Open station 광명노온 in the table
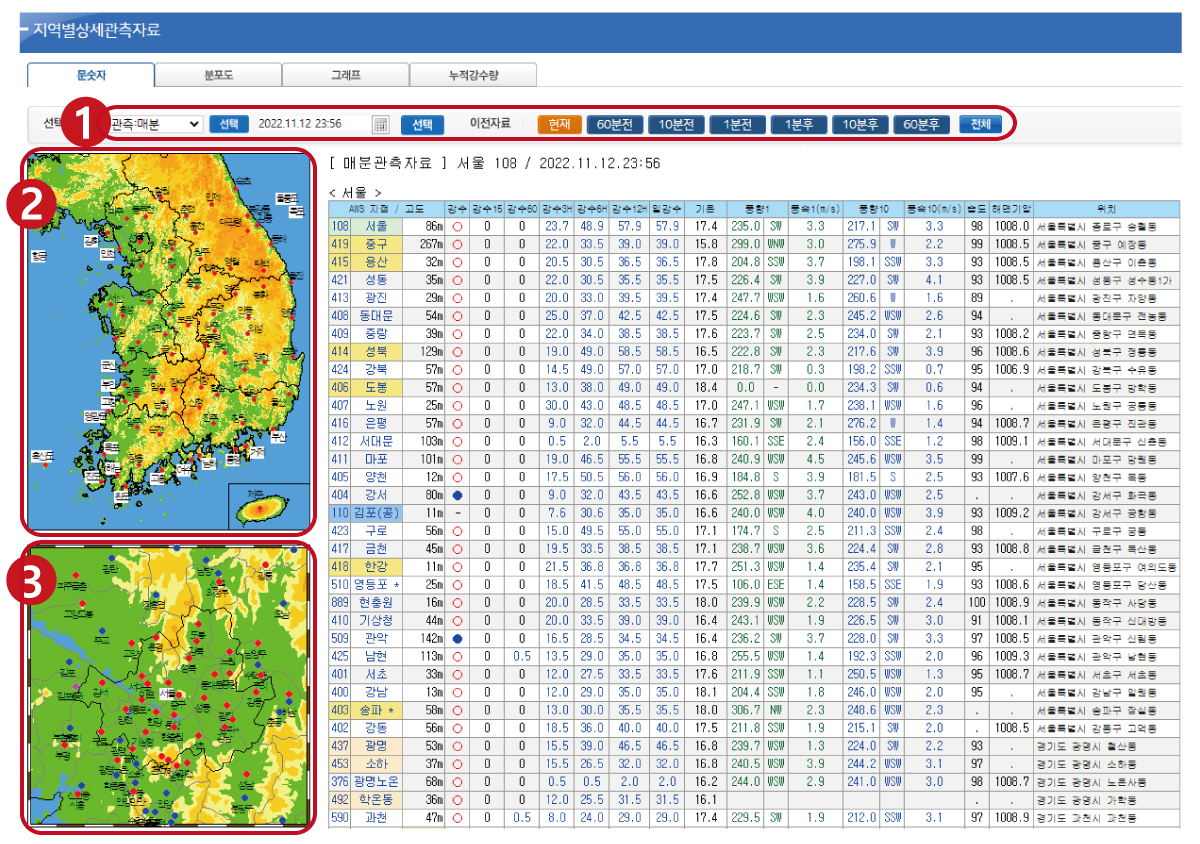The height and width of the screenshot is (844, 1200). (x=376, y=781)
